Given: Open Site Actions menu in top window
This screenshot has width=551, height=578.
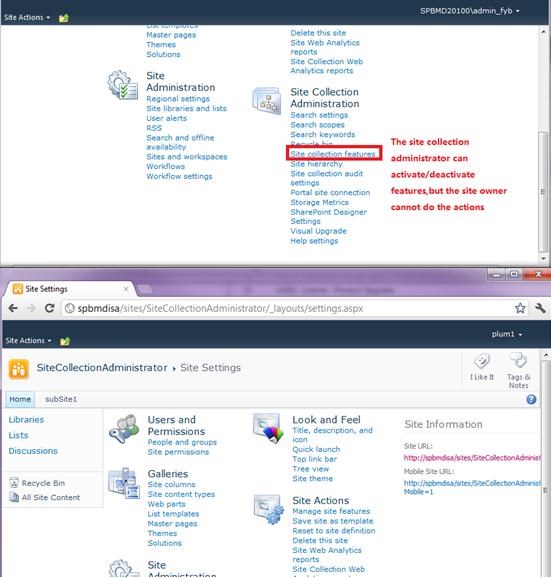Looking at the screenshot, I should pyautogui.click(x=27, y=17).
